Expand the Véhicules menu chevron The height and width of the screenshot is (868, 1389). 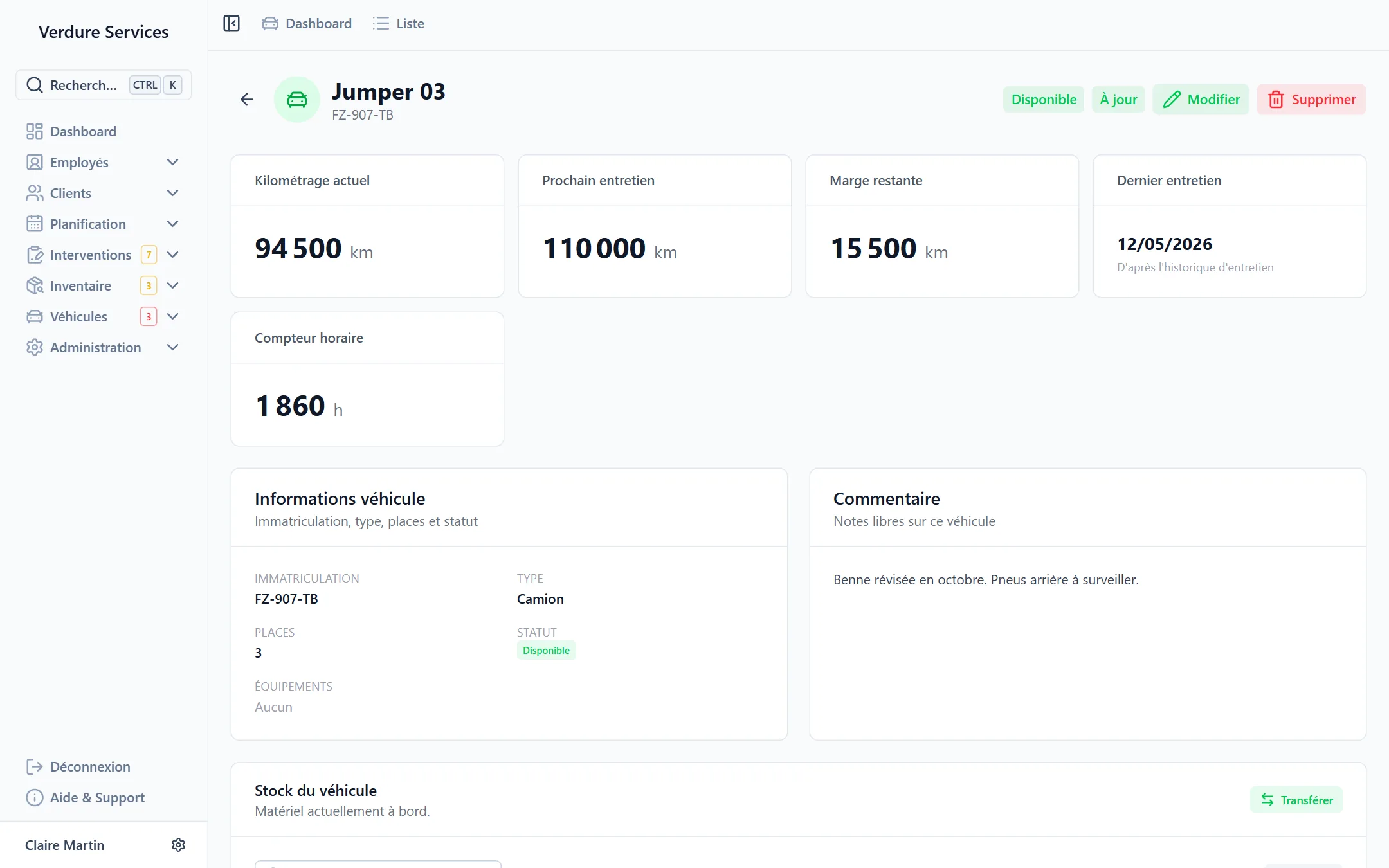click(172, 316)
